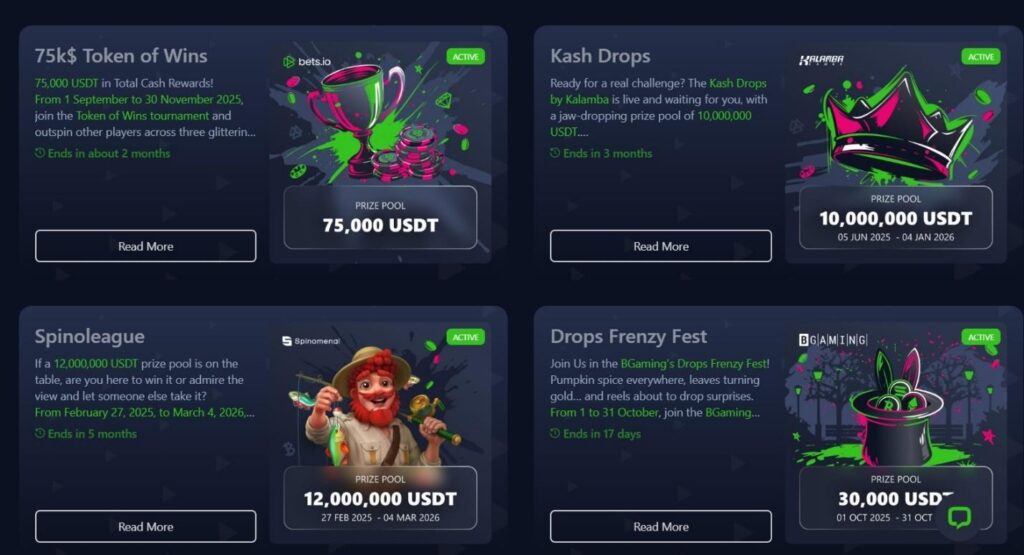Click the clock icon beside 'Ends in 3 months'
Viewport: 1024px width, 555px height.
click(x=555, y=153)
